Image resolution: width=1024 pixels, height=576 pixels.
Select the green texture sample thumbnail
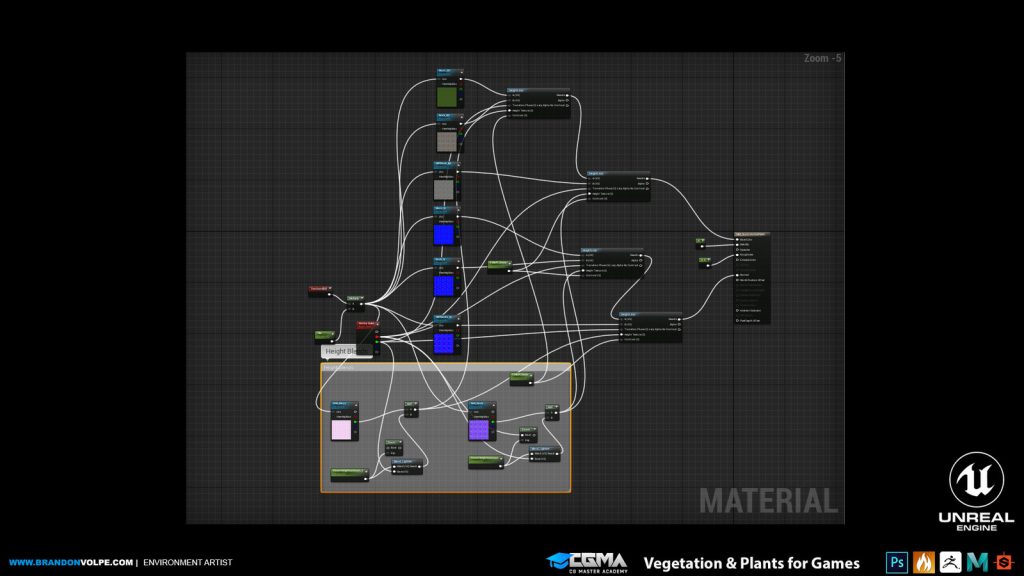(x=447, y=97)
